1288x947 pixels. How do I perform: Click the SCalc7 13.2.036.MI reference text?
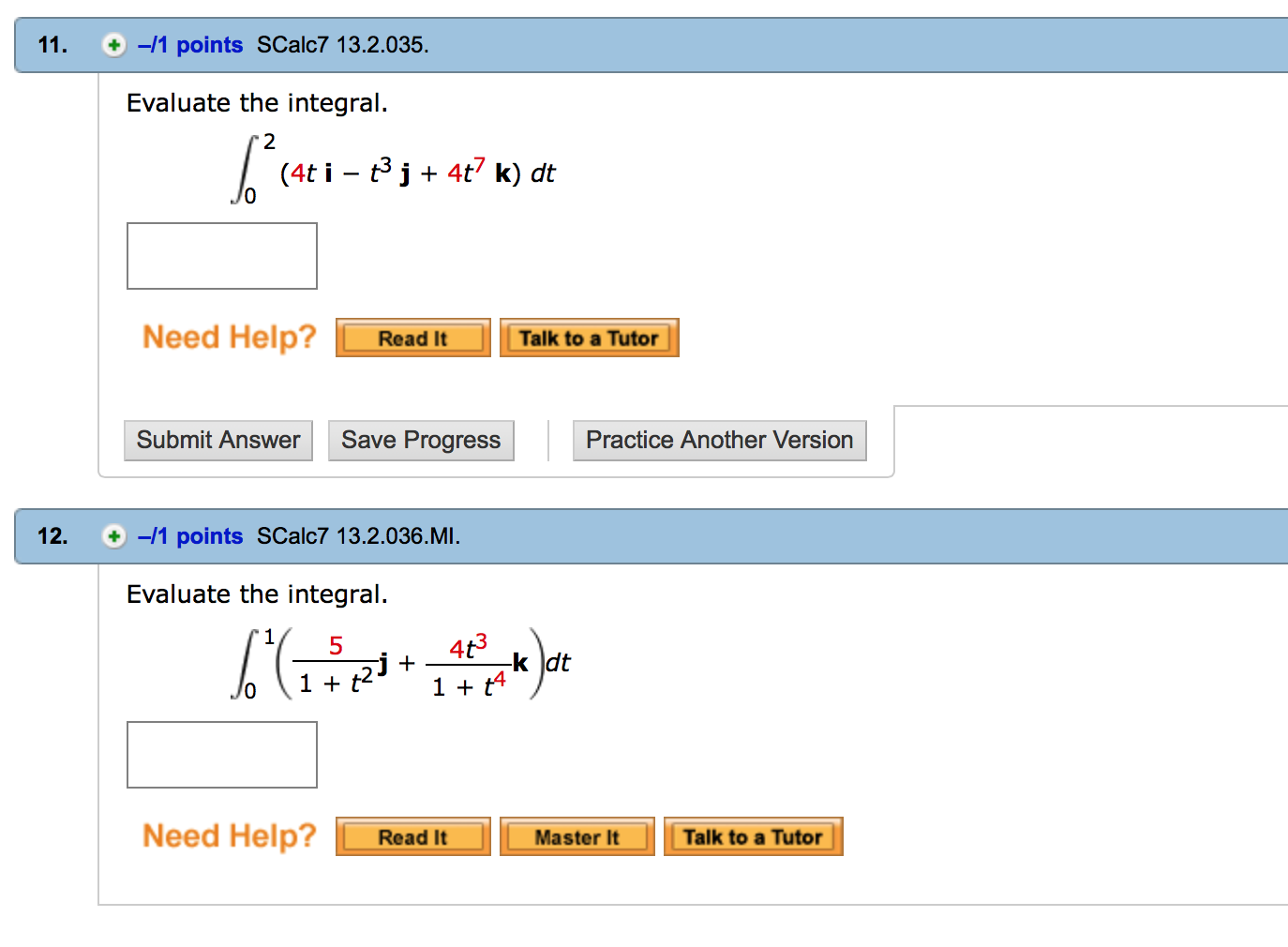pos(358,536)
